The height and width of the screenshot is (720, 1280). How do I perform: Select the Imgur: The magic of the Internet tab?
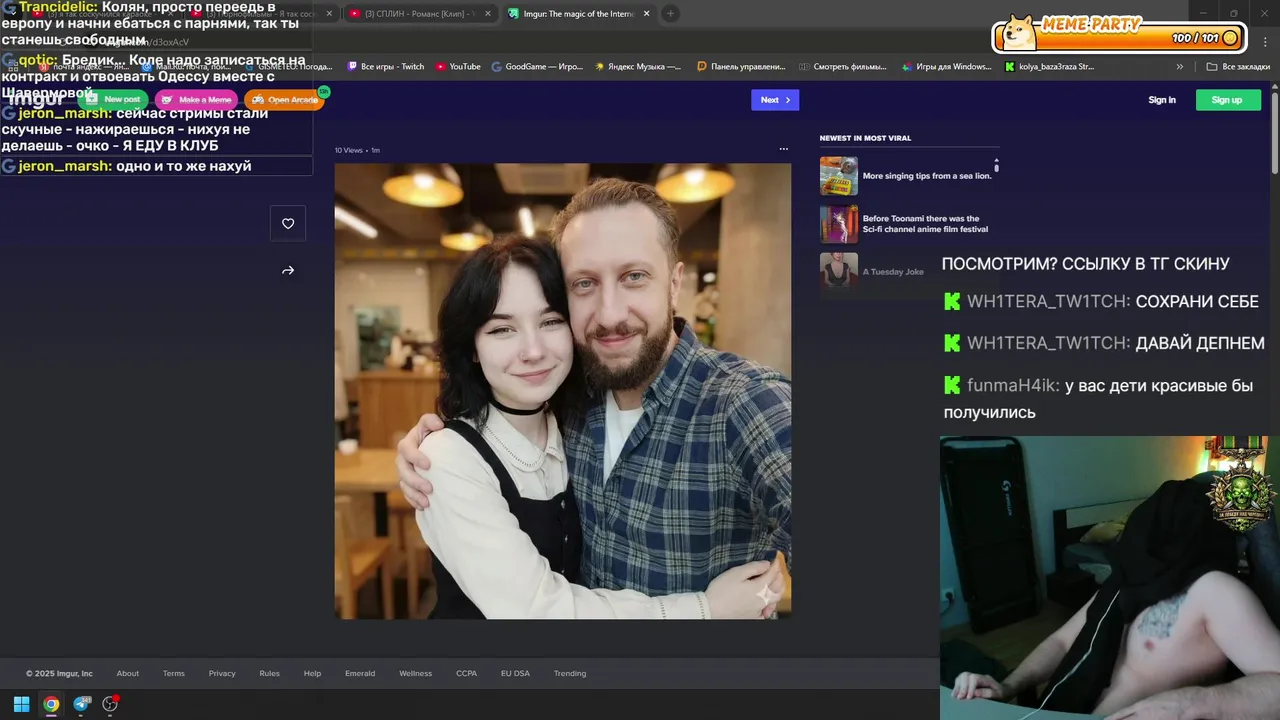(x=578, y=14)
